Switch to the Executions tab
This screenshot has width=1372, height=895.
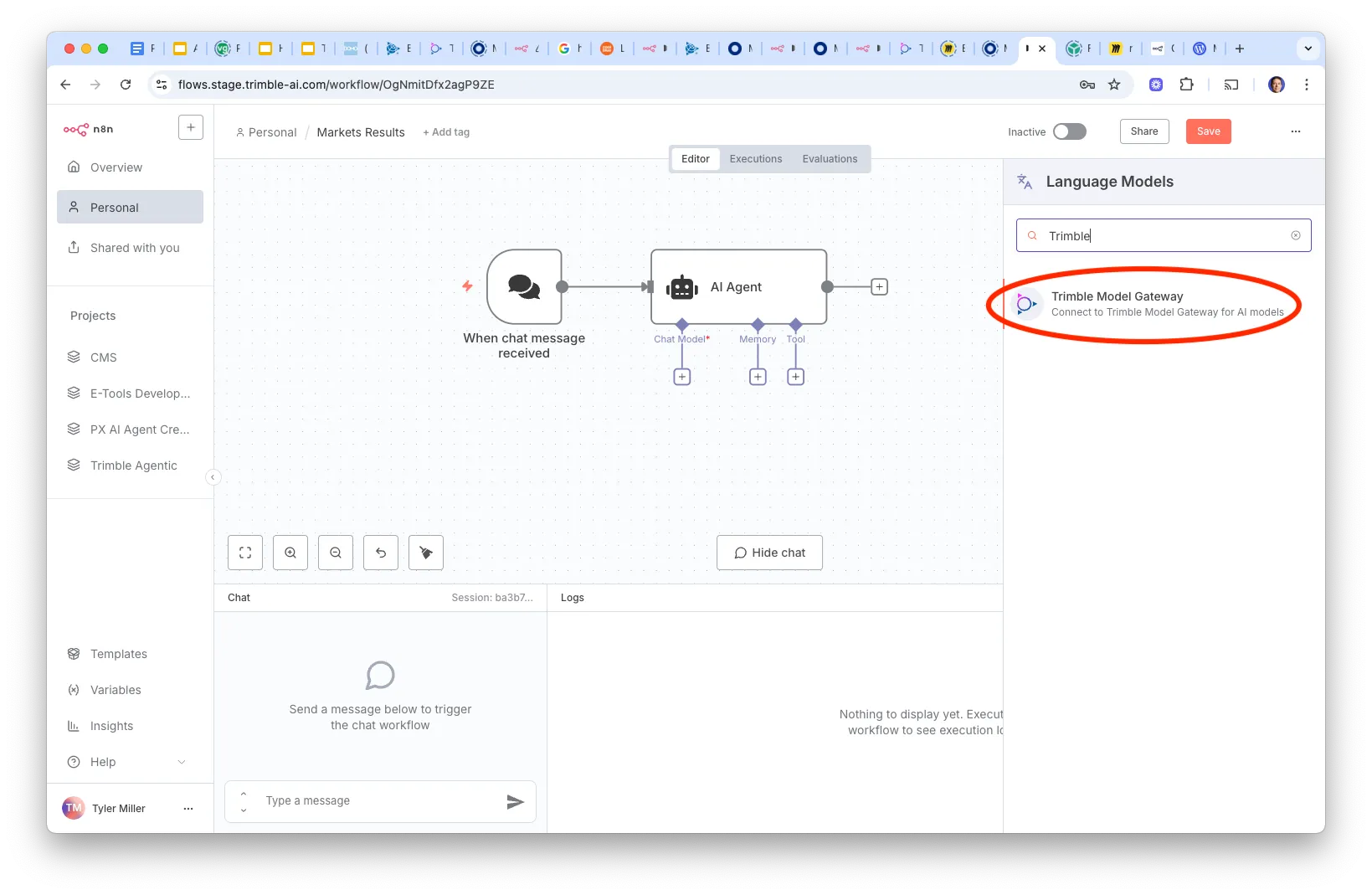coord(756,159)
